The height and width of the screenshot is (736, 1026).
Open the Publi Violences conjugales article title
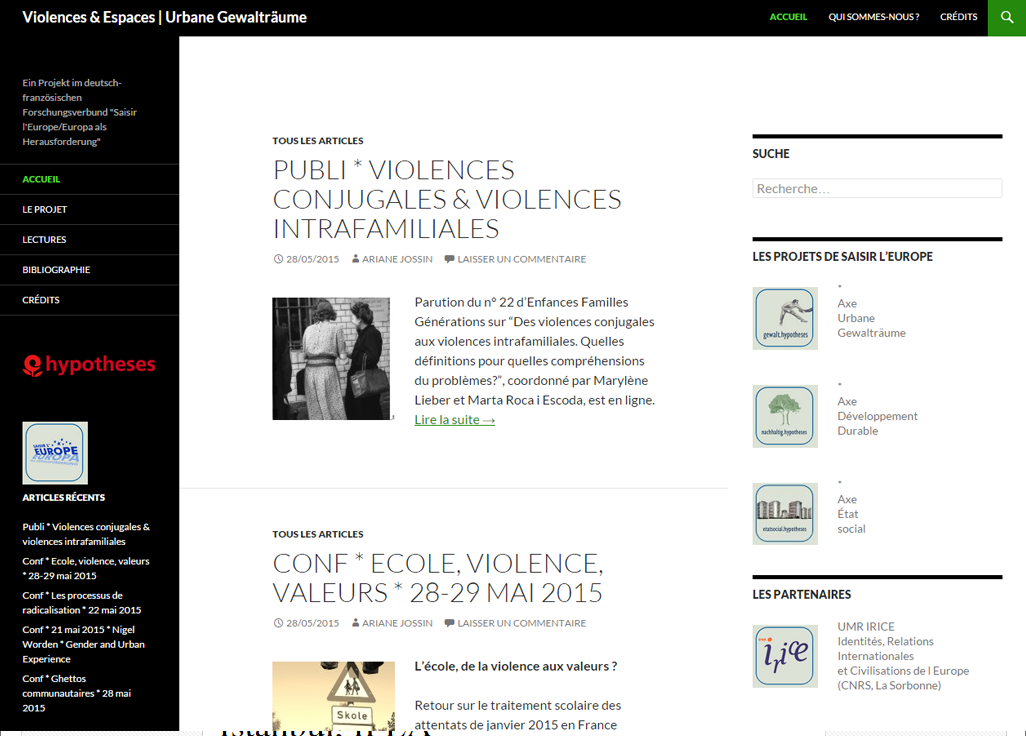446,199
